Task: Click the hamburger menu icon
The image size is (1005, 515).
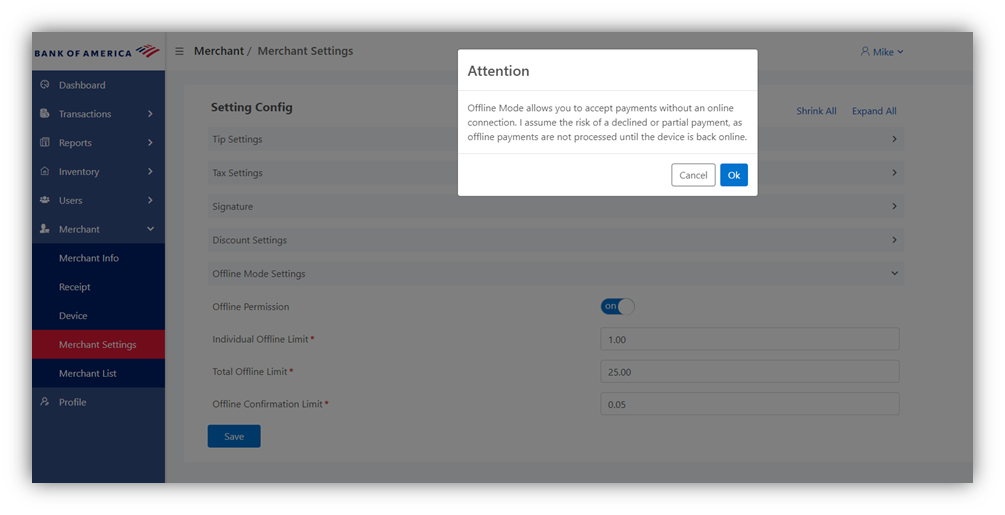Action: point(179,51)
